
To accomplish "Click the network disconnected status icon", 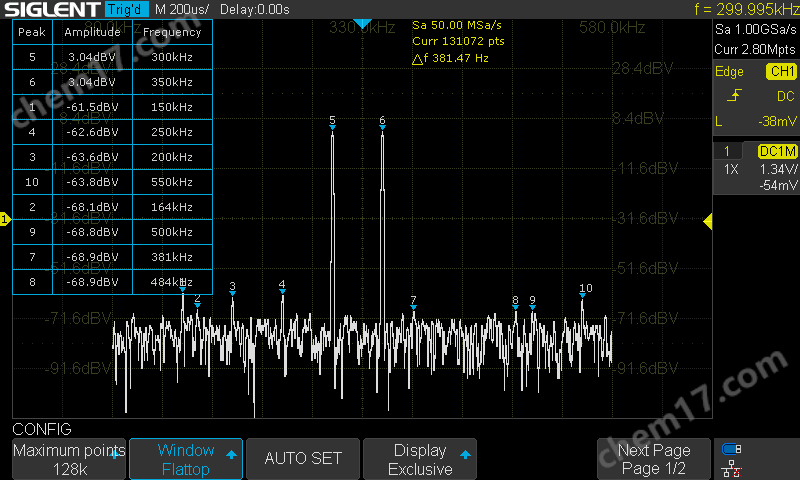I will point(731,468).
